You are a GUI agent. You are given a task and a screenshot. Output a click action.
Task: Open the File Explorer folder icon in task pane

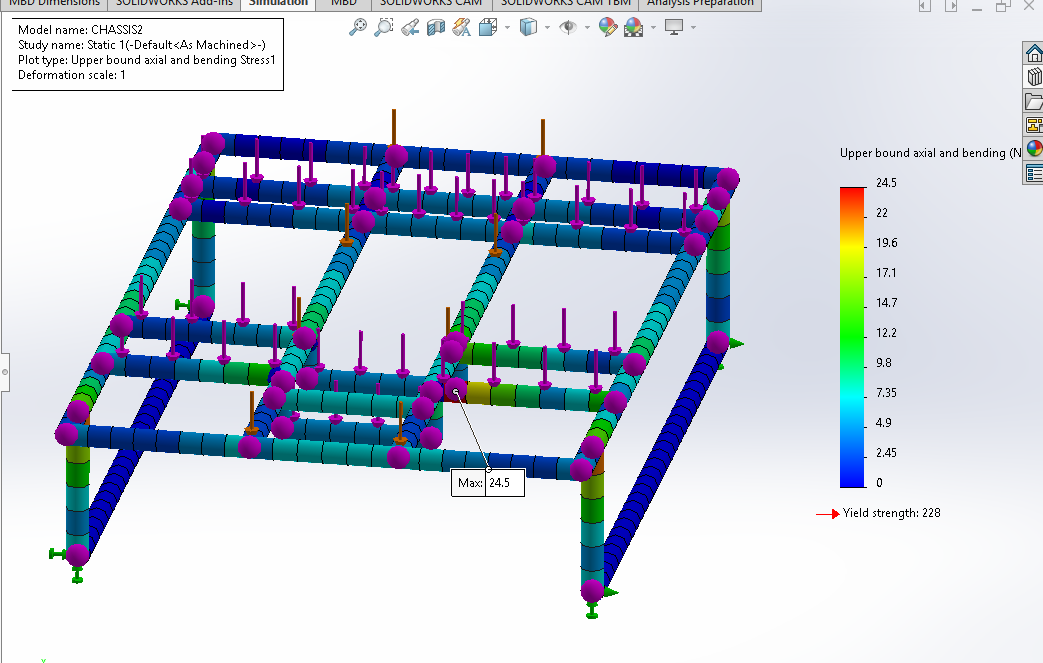[x=1034, y=100]
